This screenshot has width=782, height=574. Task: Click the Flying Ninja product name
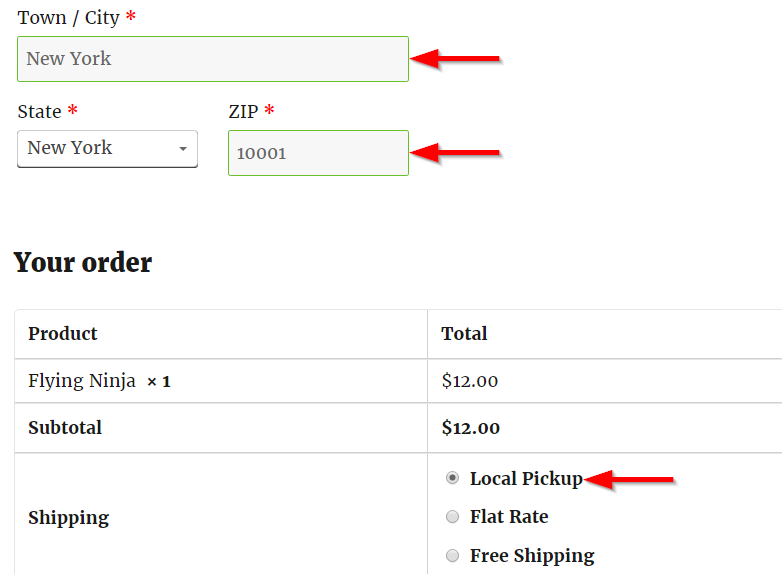coord(81,381)
